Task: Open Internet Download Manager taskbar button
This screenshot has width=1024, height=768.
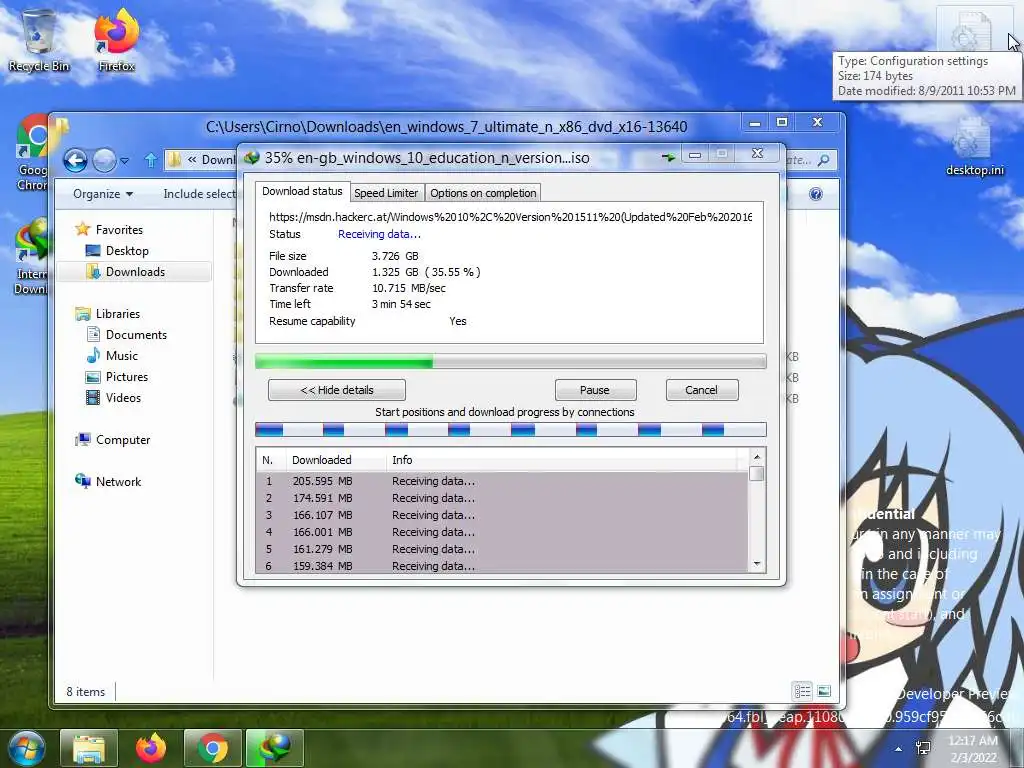Action: (x=274, y=748)
